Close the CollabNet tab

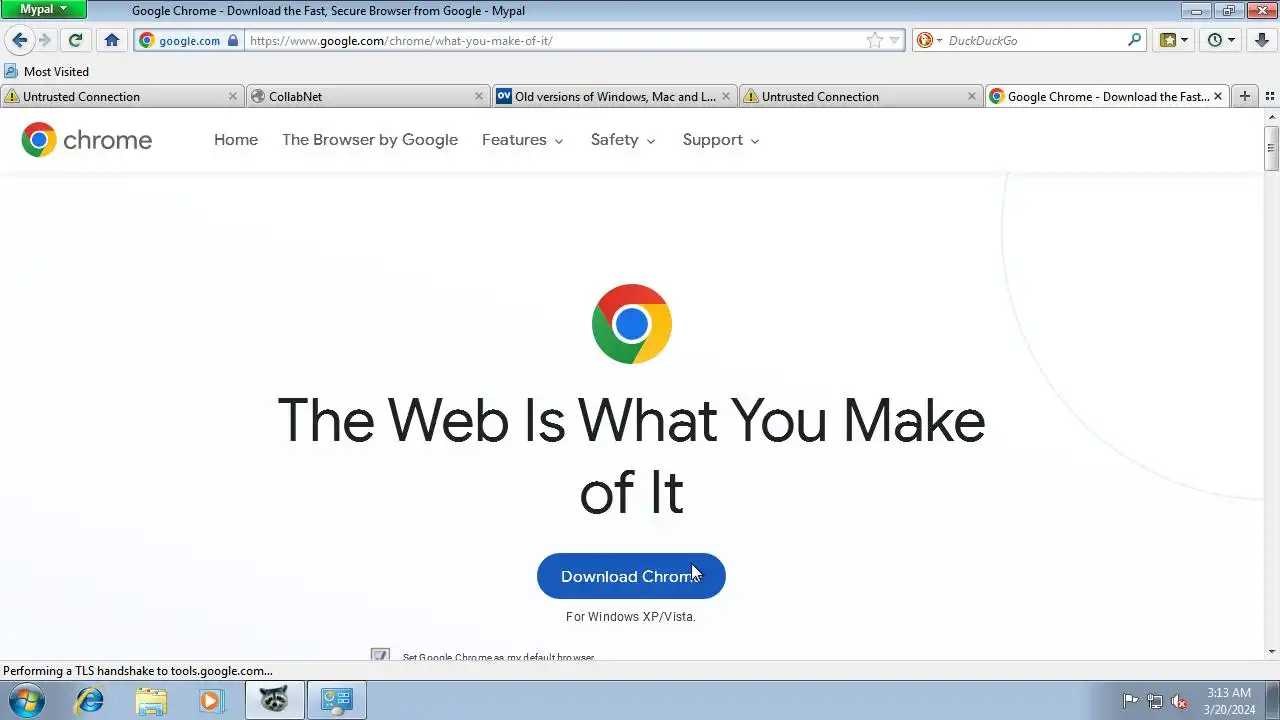(x=478, y=97)
